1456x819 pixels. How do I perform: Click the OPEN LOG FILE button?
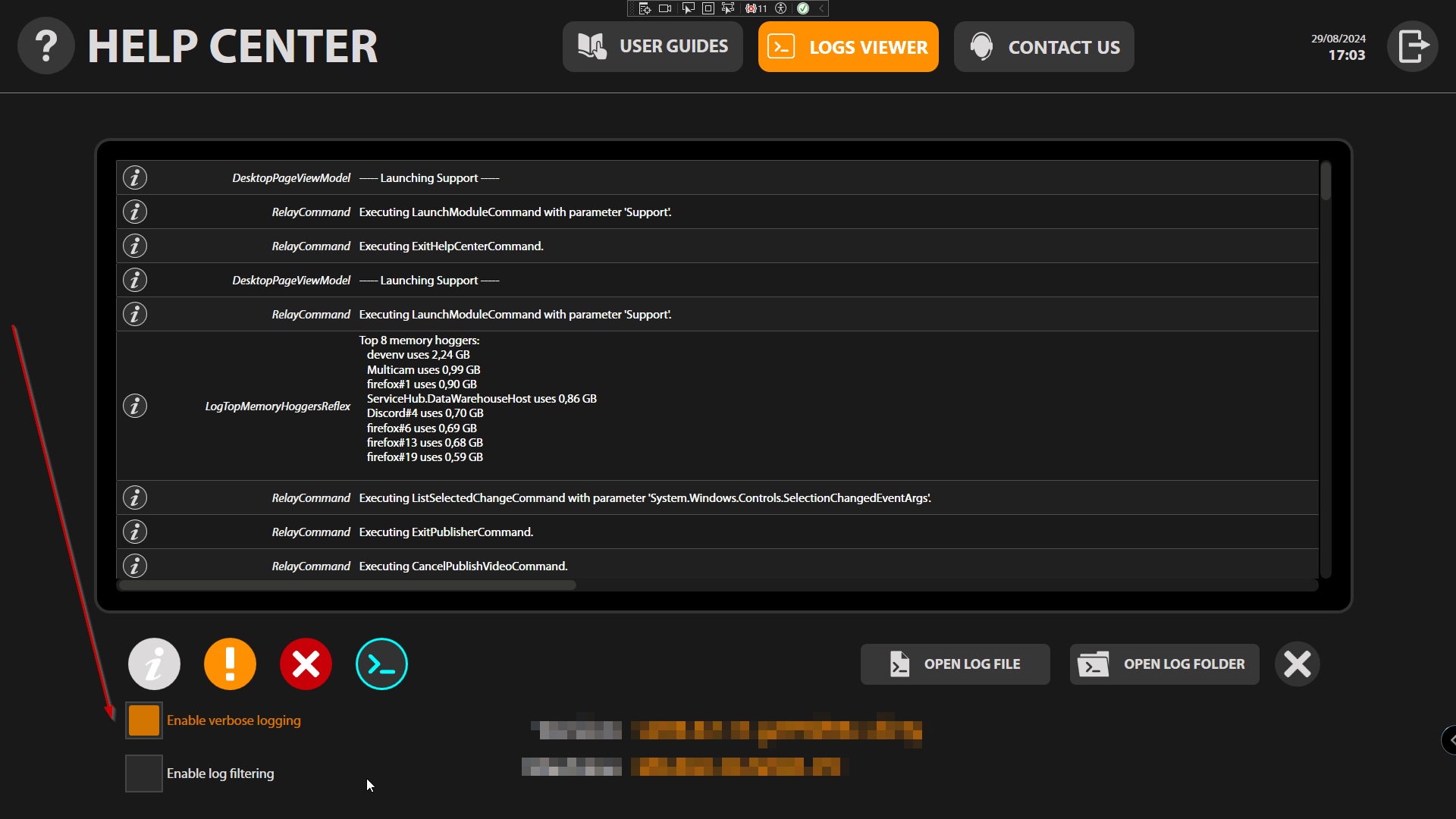[x=955, y=664]
